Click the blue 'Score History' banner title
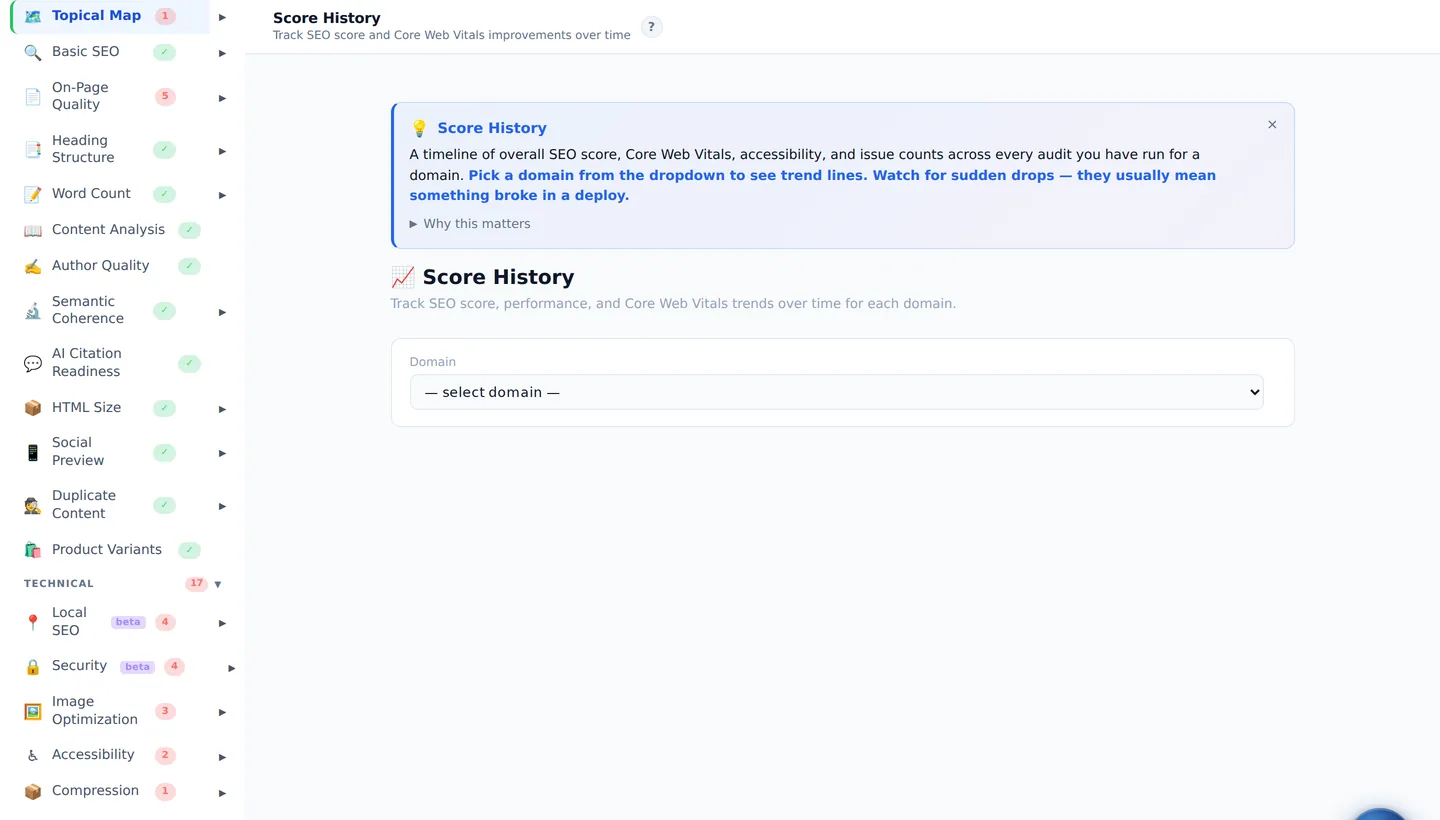Screen dimensions: 1440x820 click(492, 128)
